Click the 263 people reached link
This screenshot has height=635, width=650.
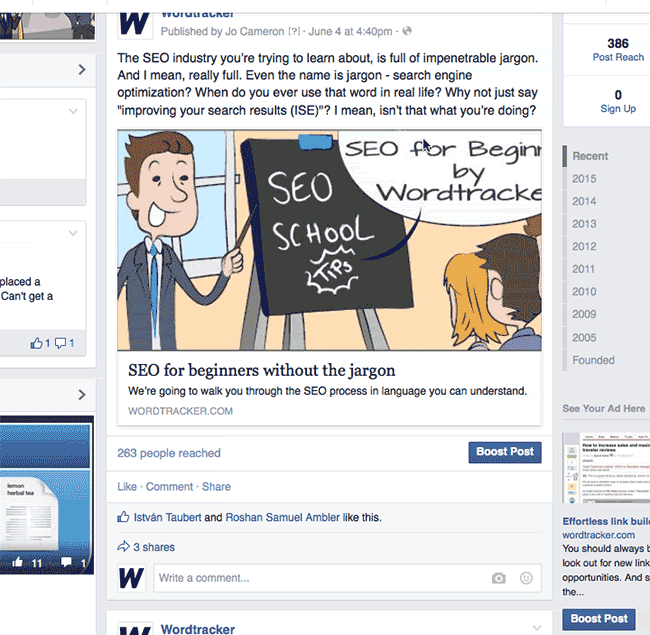coord(169,453)
